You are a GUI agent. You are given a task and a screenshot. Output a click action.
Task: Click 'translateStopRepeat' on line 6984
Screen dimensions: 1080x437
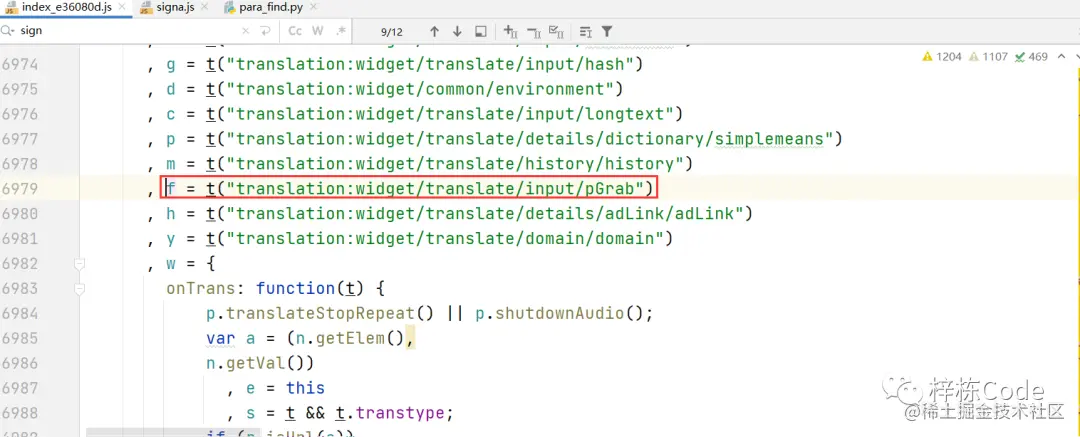tap(320, 313)
